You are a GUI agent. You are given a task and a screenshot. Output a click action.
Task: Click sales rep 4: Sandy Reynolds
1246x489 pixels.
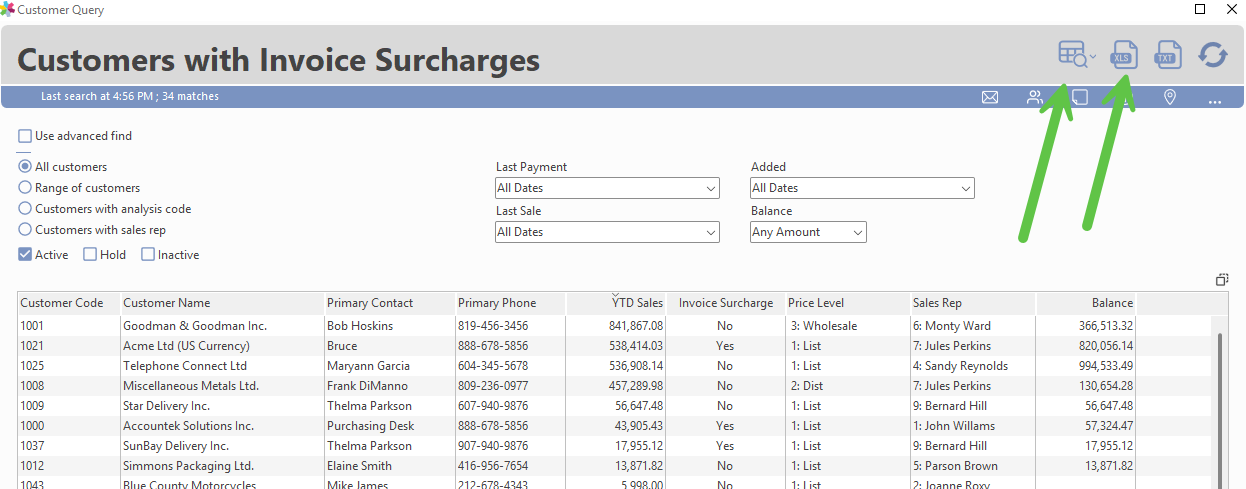tap(962, 366)
